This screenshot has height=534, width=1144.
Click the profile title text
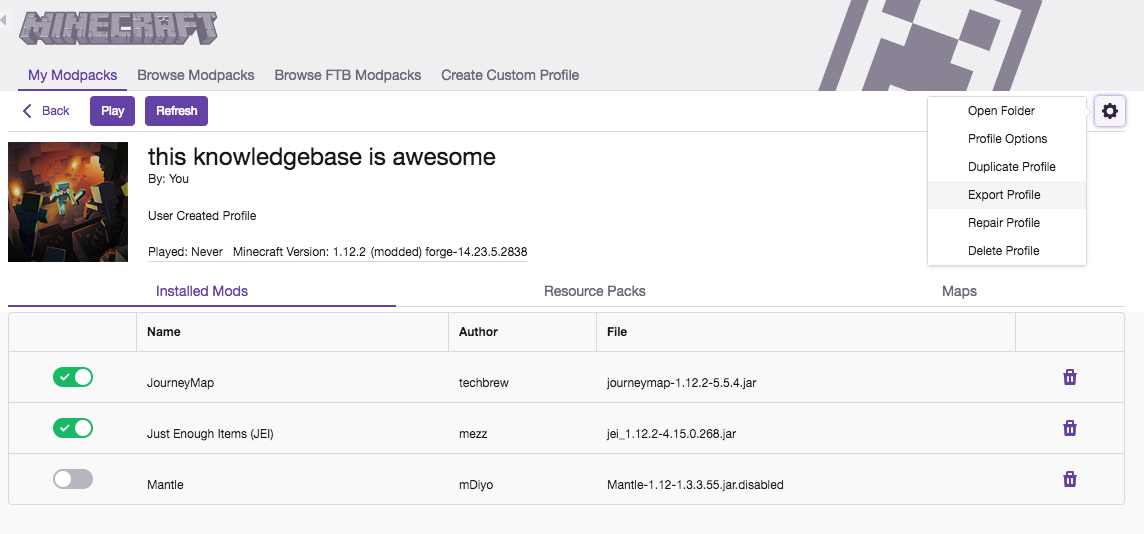pos(322,156)
